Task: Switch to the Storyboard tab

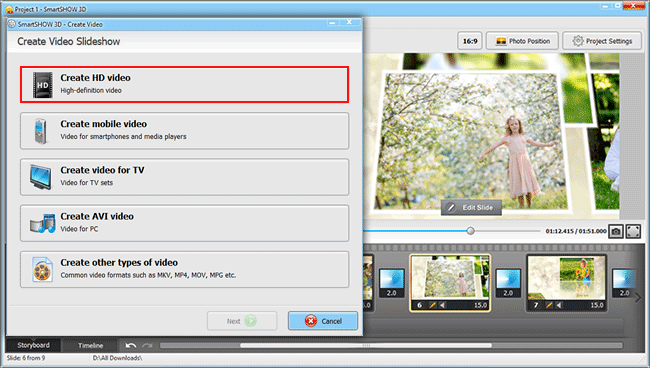Action: pyautogui.click(x=33, y=345)
